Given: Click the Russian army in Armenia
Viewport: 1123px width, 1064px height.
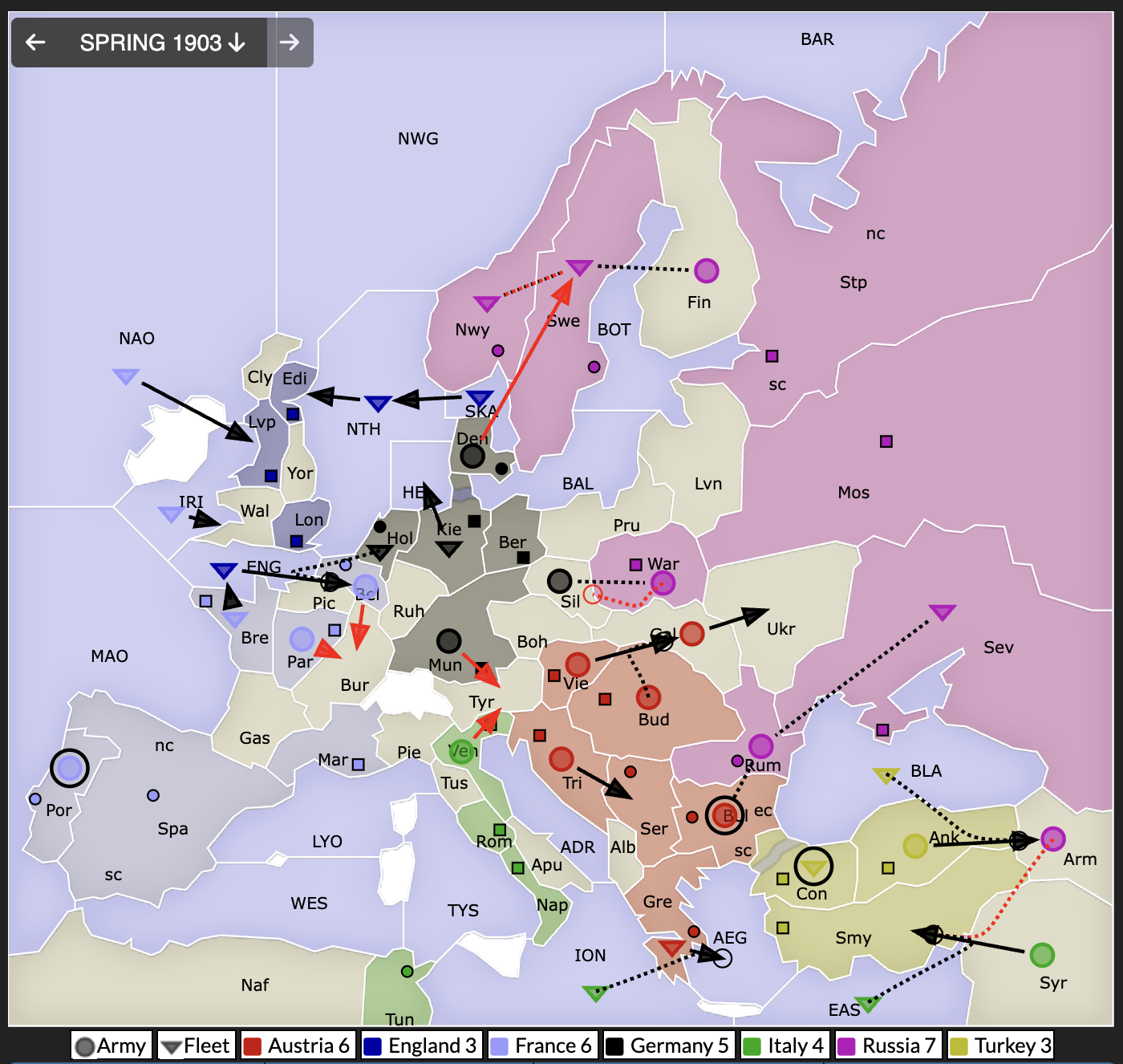Looking at the screenshot, I should (1052, 839).
